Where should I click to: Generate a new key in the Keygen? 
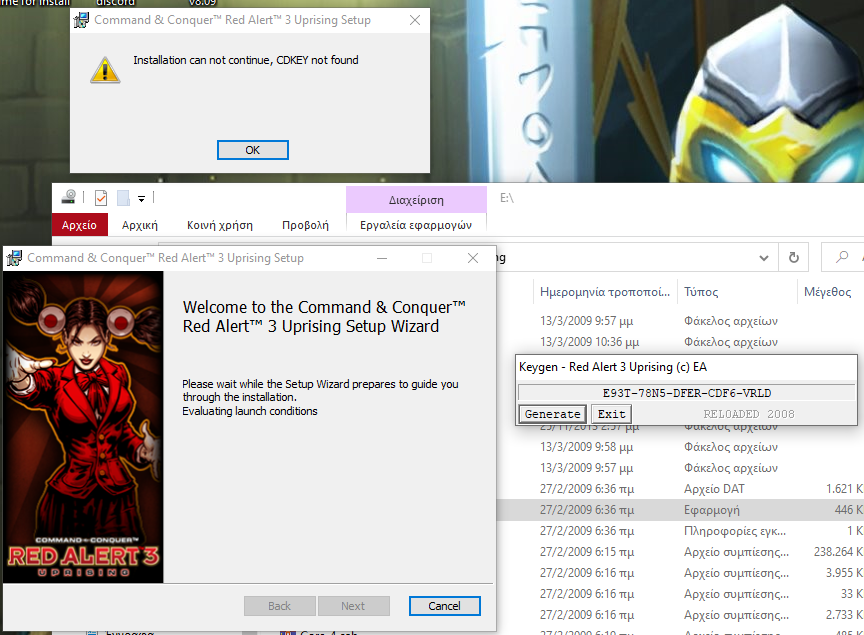[x=553, y=414]
